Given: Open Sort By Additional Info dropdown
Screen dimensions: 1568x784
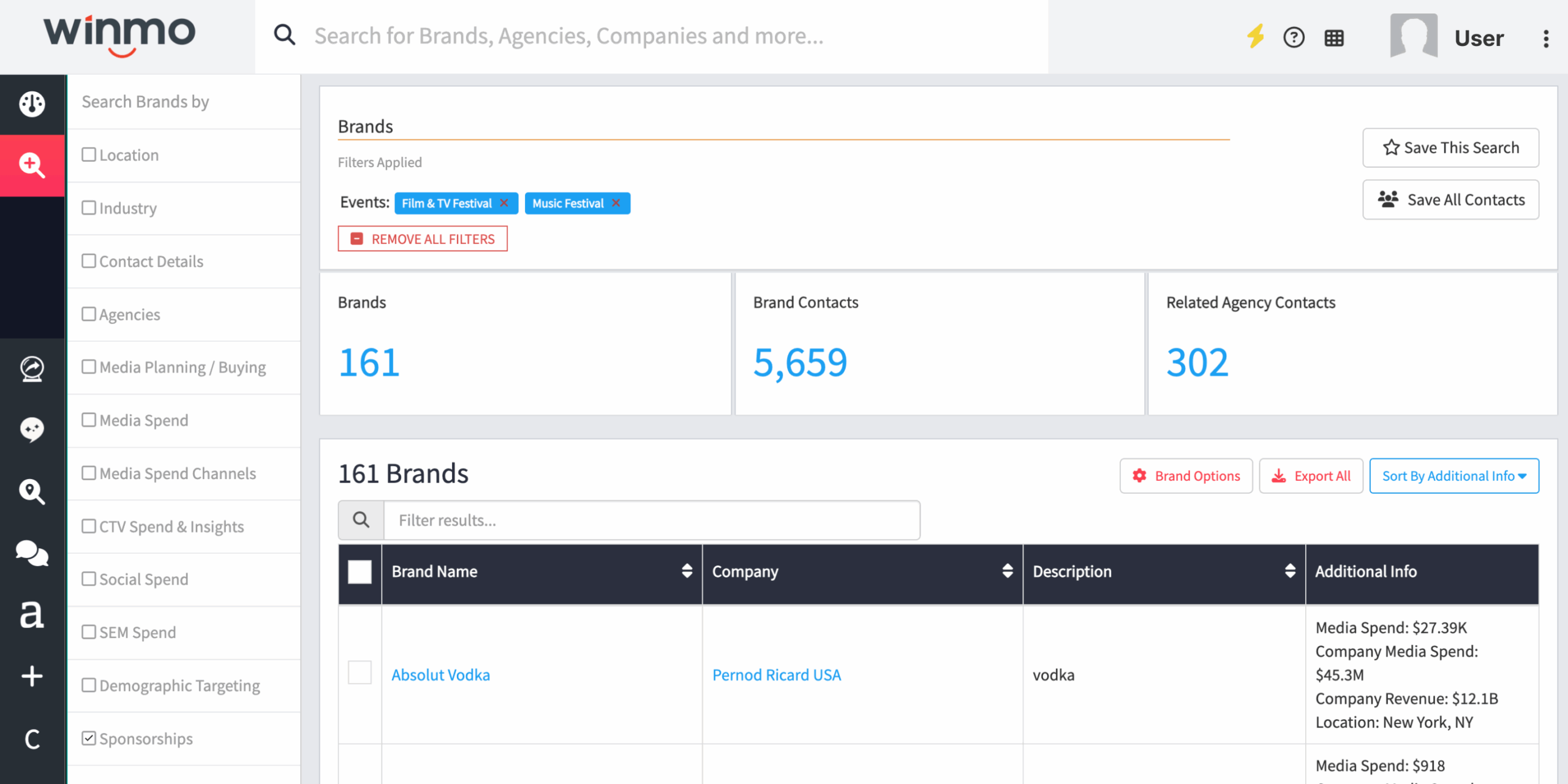Looking at the screenshot, I should [1454, 476].
